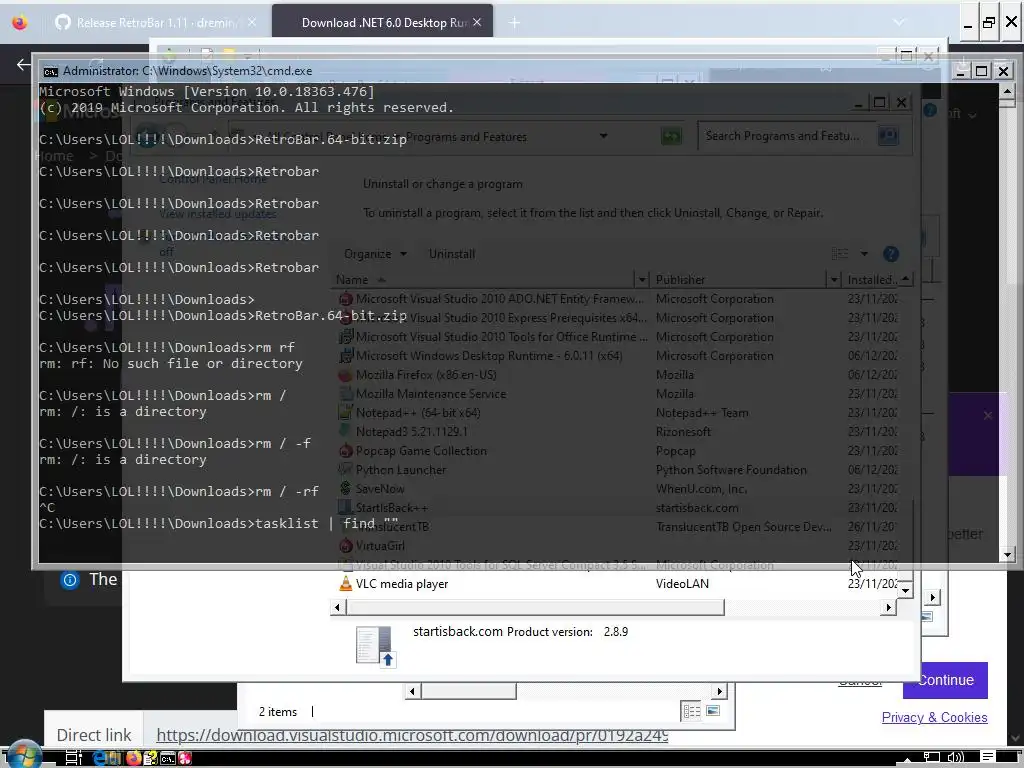Click the StartIsBack program details icon
The image size is (1024, 768).
(x=376, y=647)
